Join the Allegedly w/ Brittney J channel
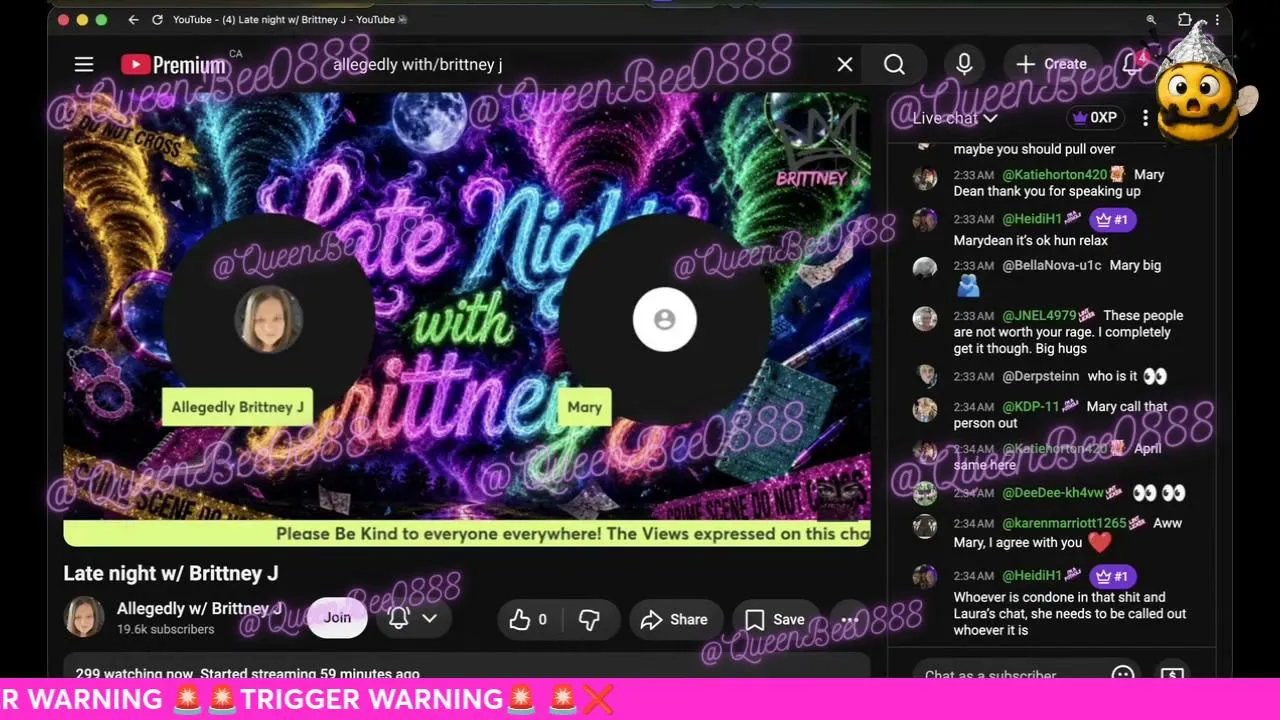The width and height of the screenshot is (1280, 720). pyautogui.click(x=337, y=618)
